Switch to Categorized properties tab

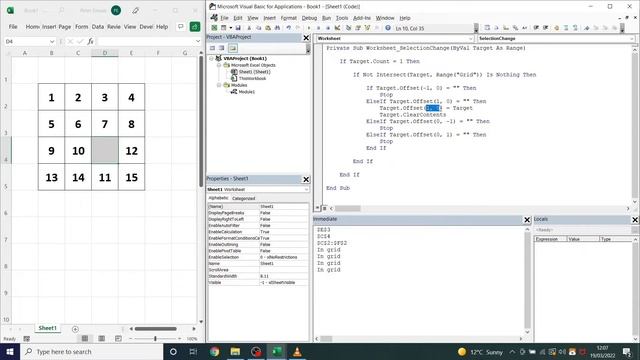click(x=243, y=198)
